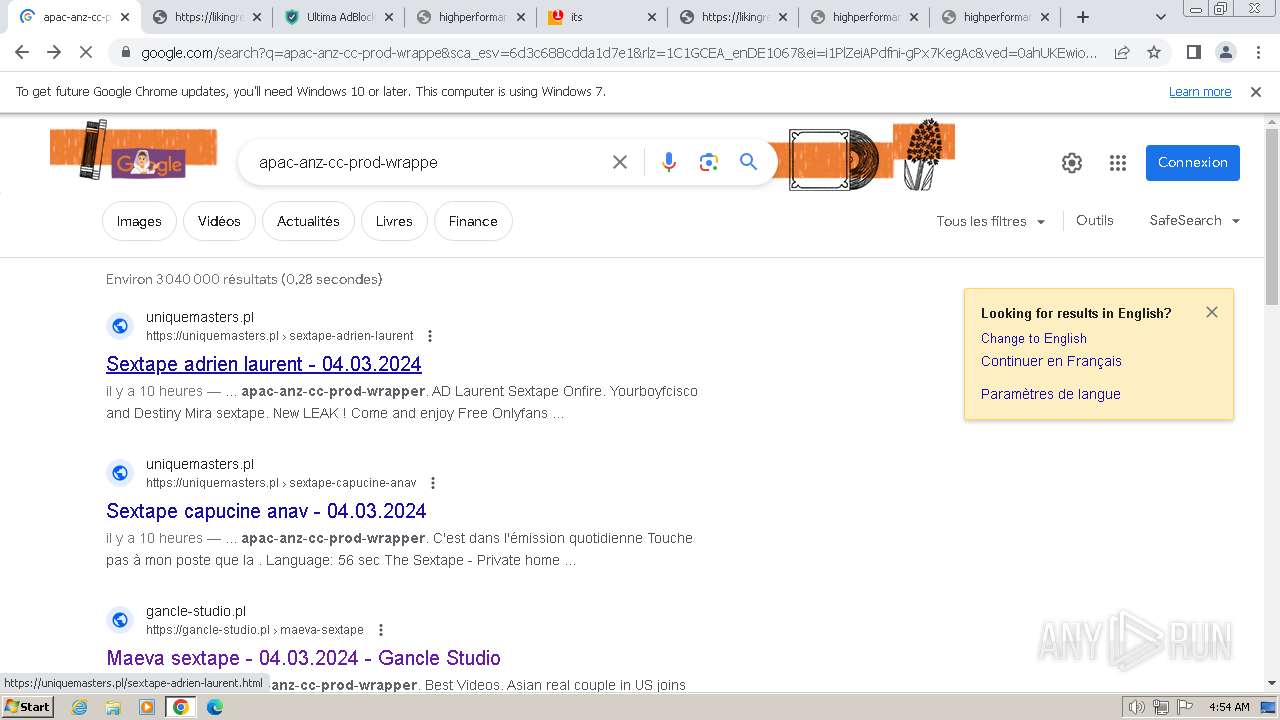The height and width of the screenshot is (720, 1280).
Task: Click the uniquemasters.pl favicon of first result
Action: (x=120, y=326)
